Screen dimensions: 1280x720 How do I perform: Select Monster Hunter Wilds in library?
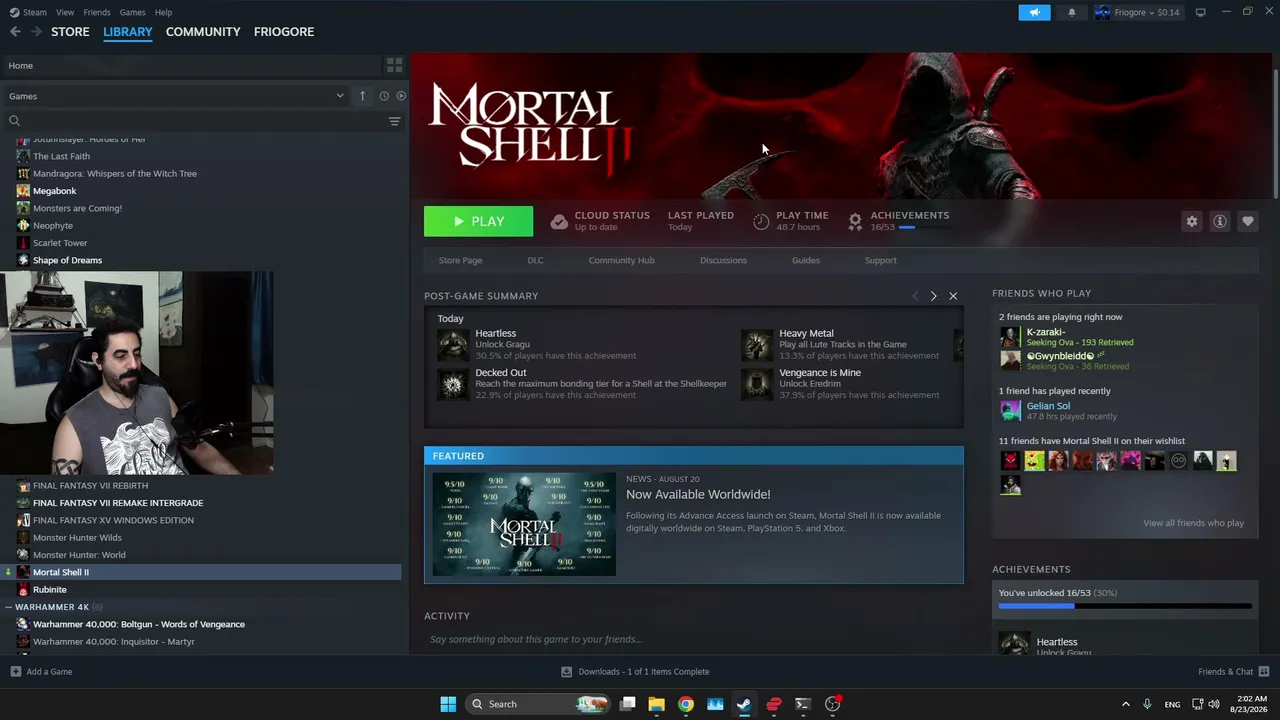point(77,538)
